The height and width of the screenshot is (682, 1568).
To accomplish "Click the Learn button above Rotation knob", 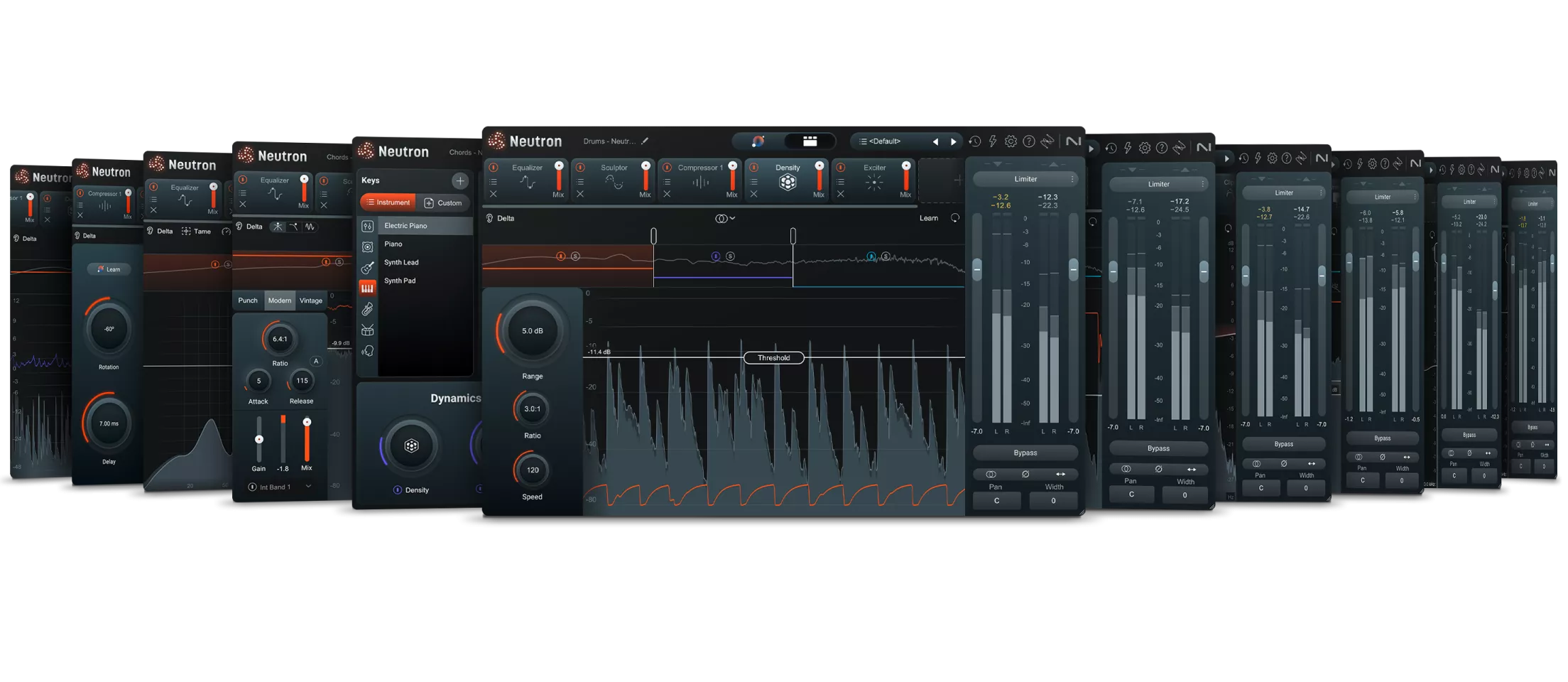I will [x=109, y=269].
